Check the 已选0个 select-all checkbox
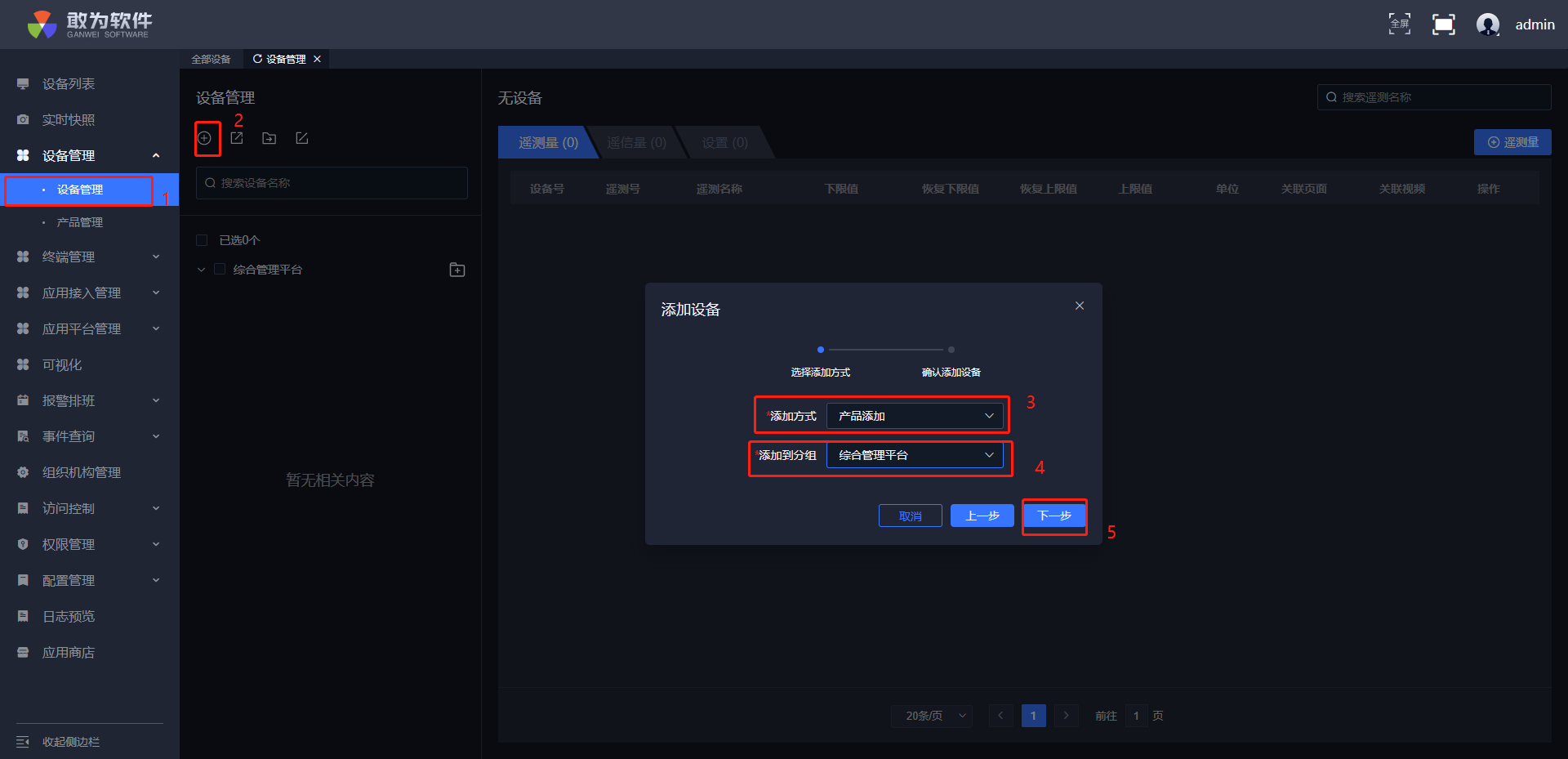Screen dimensions: 1568x759 (202, 240)
